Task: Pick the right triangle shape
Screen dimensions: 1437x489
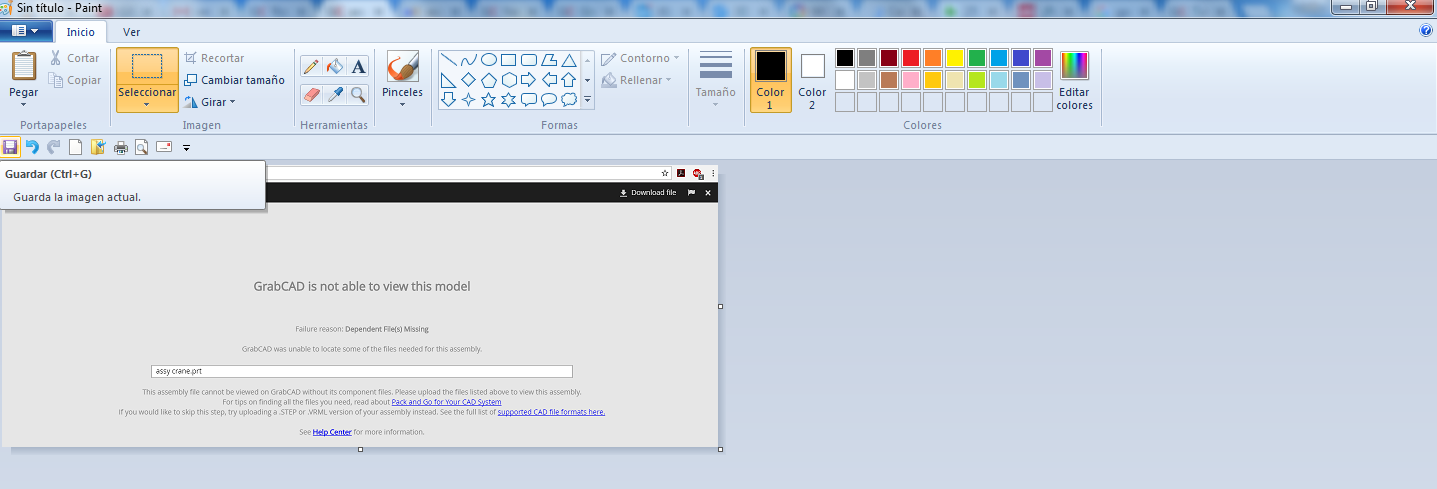Action: [448, 80]
